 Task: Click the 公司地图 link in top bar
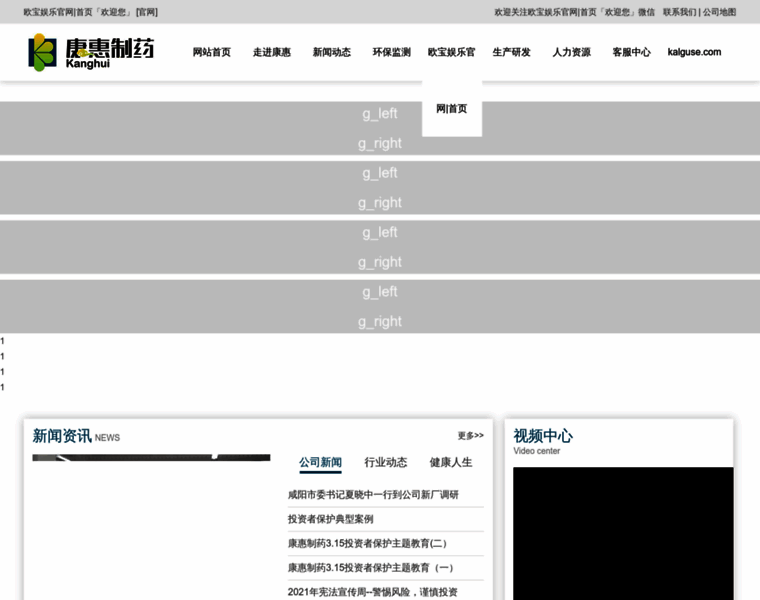click(x=719, y=12)
